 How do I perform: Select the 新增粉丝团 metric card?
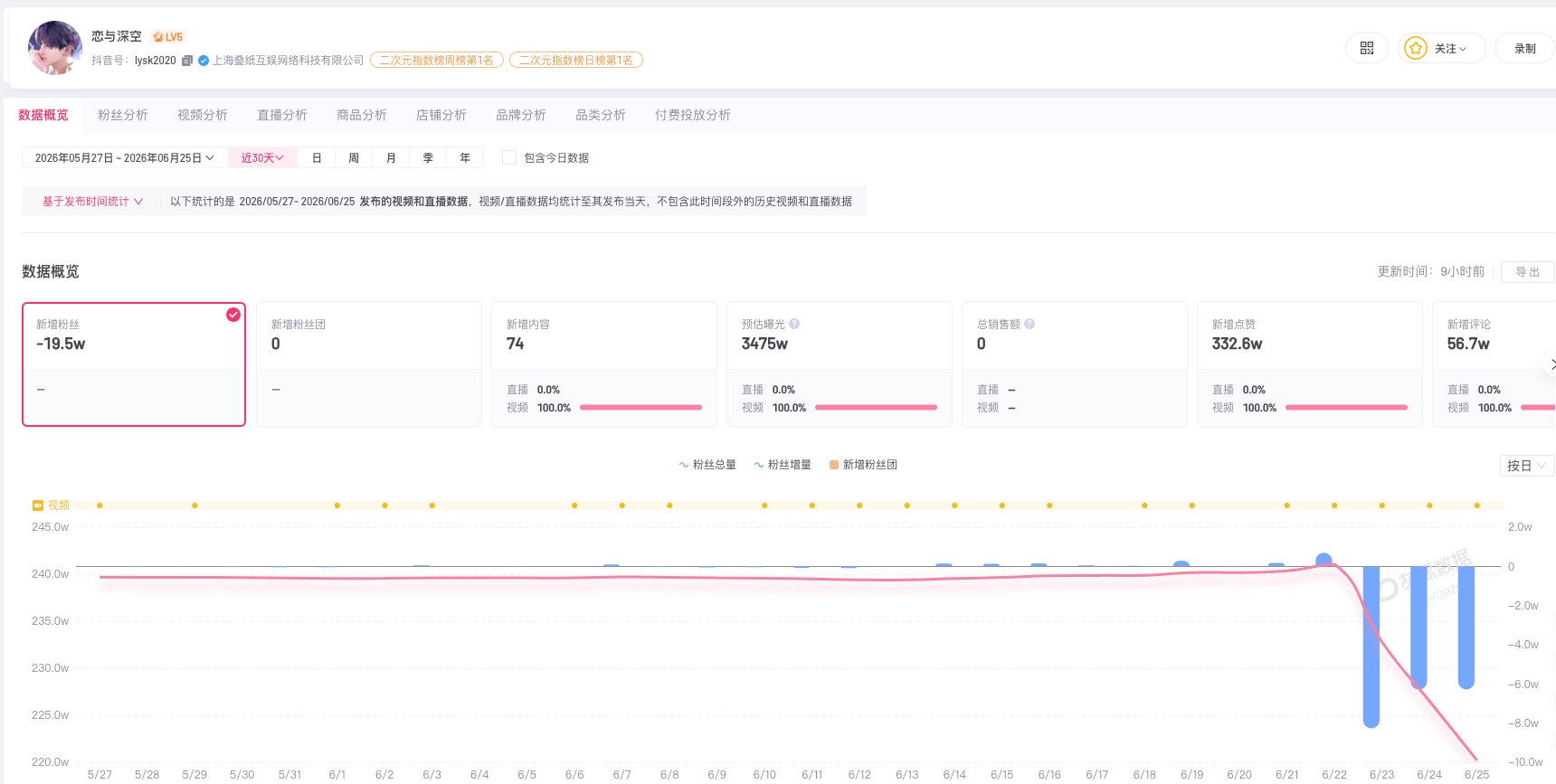coord(369,364)
